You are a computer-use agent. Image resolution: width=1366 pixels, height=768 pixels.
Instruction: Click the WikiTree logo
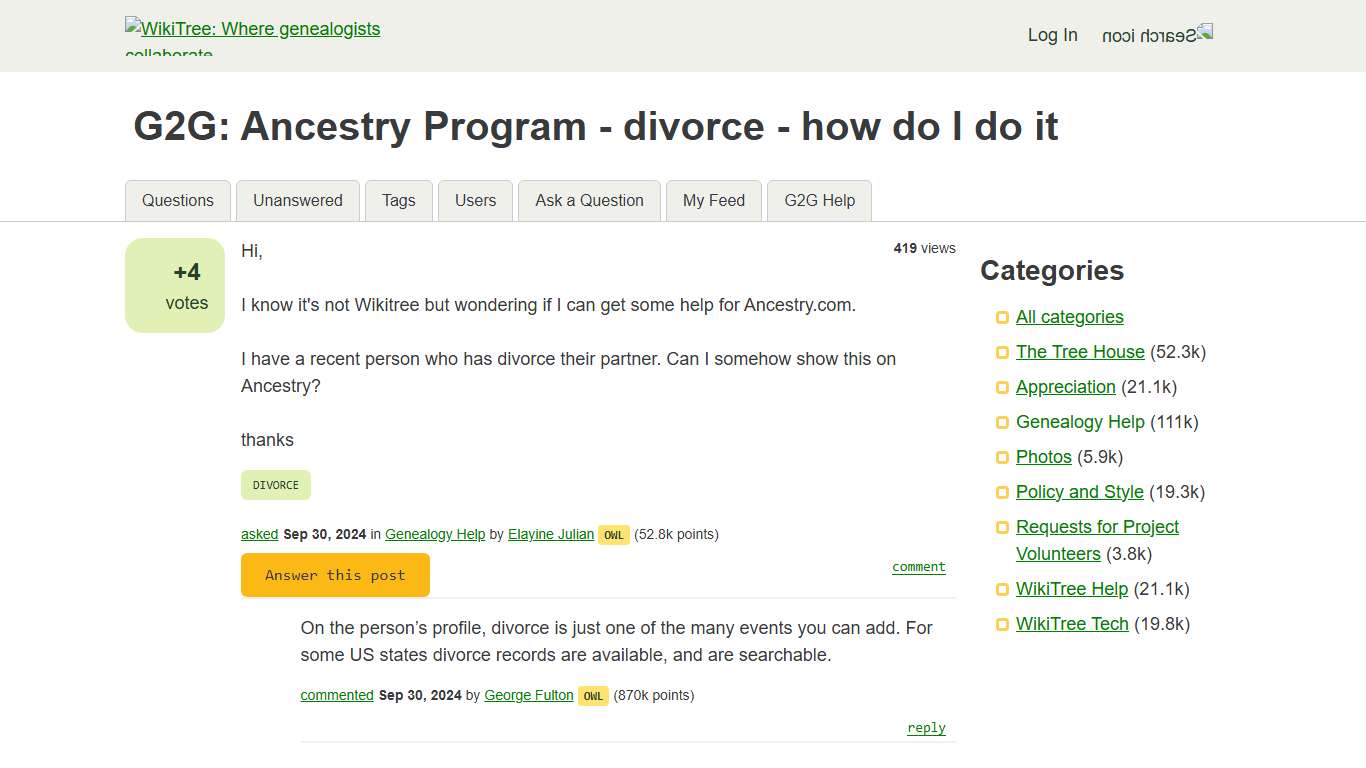(252, 29)
